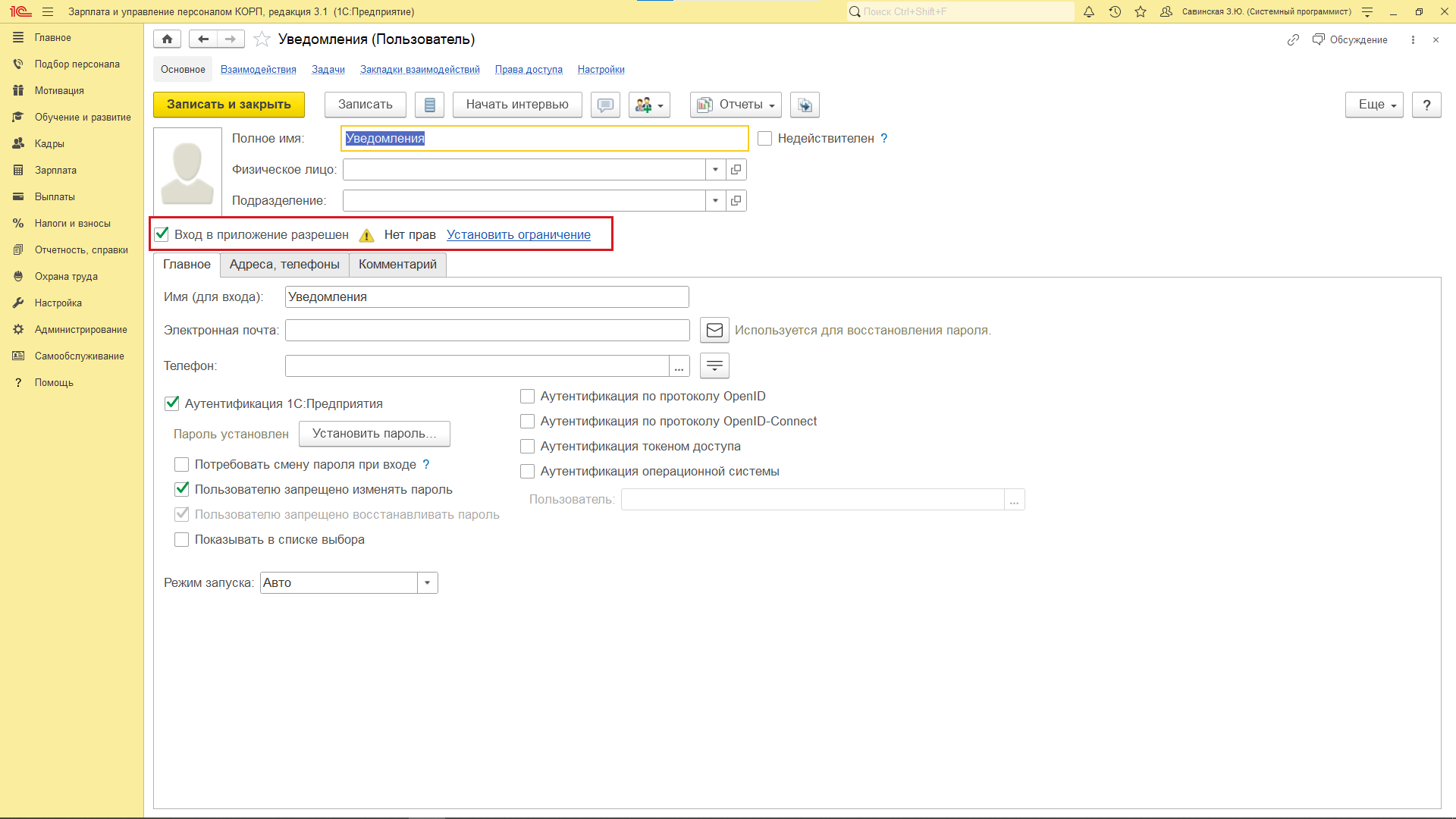
Task: Click the home page icon
Action: (x=167, y=39)
